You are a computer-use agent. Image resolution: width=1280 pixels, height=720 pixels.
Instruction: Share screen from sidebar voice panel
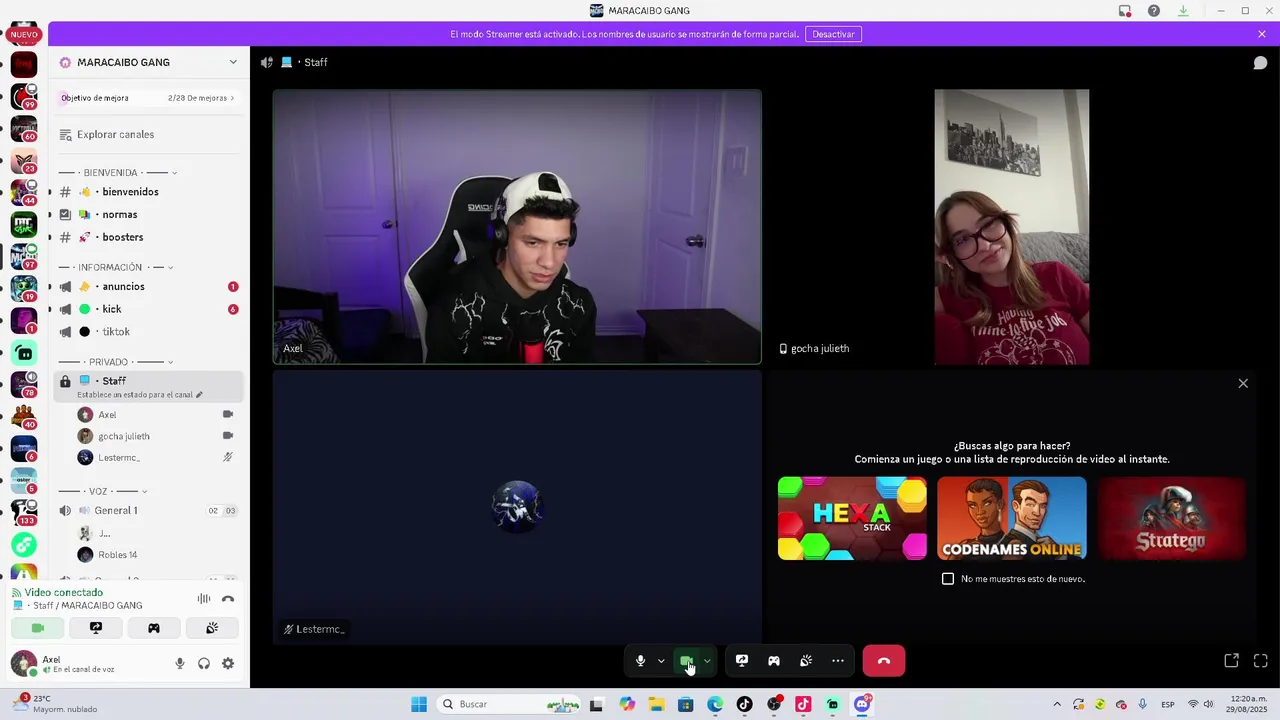click(96, 628)
